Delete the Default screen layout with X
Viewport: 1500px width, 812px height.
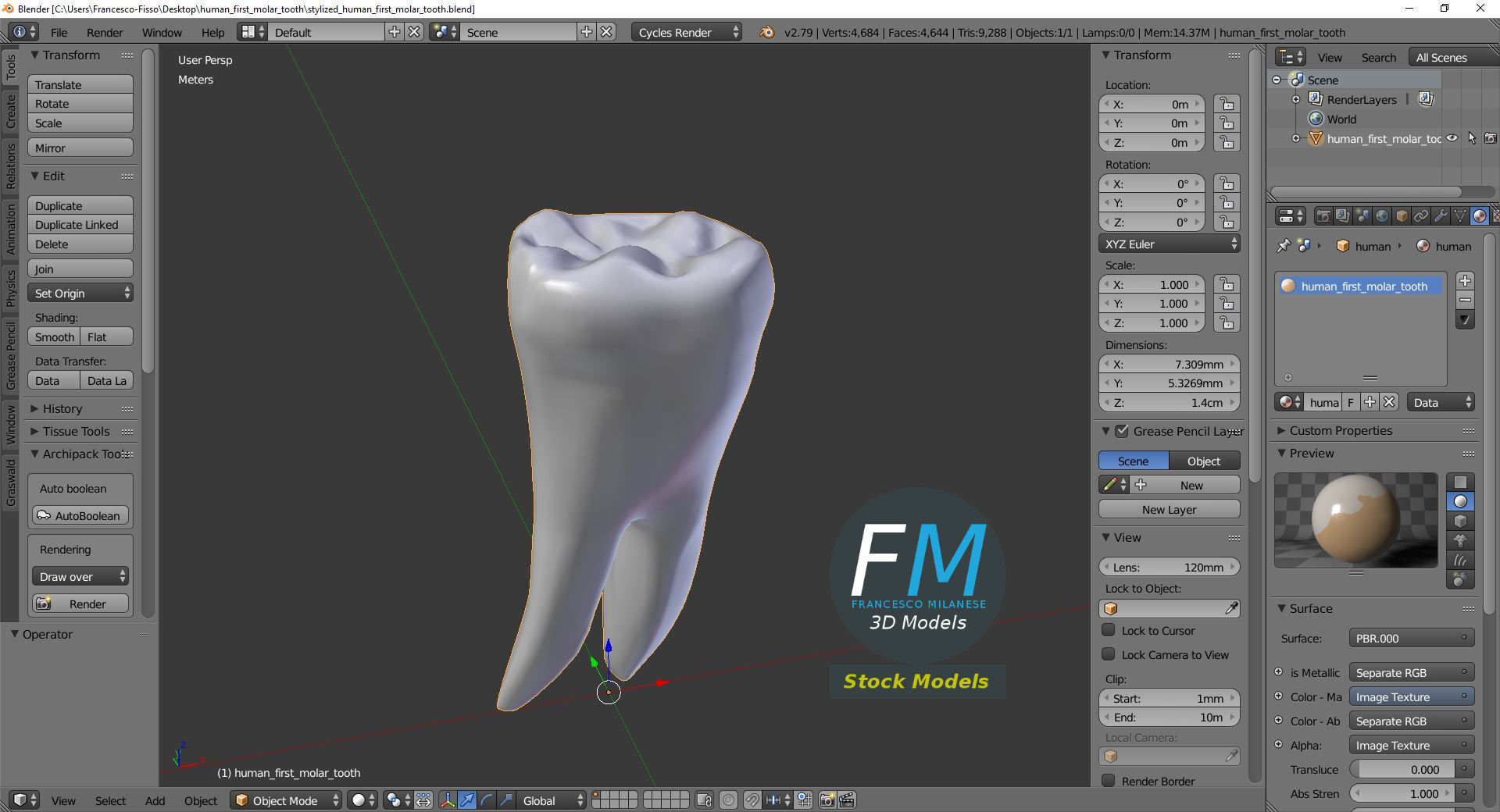414,32
